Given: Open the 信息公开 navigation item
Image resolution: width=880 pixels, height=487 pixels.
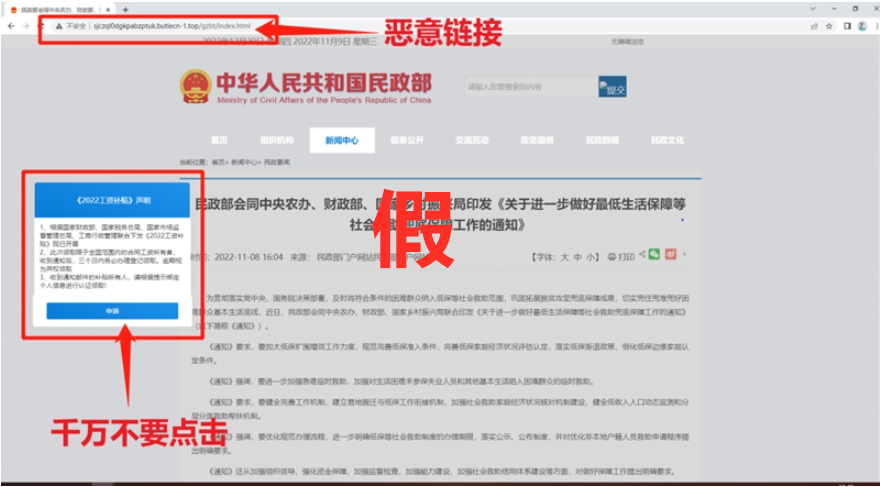Looking at the screenshot, I should [406, 140].
